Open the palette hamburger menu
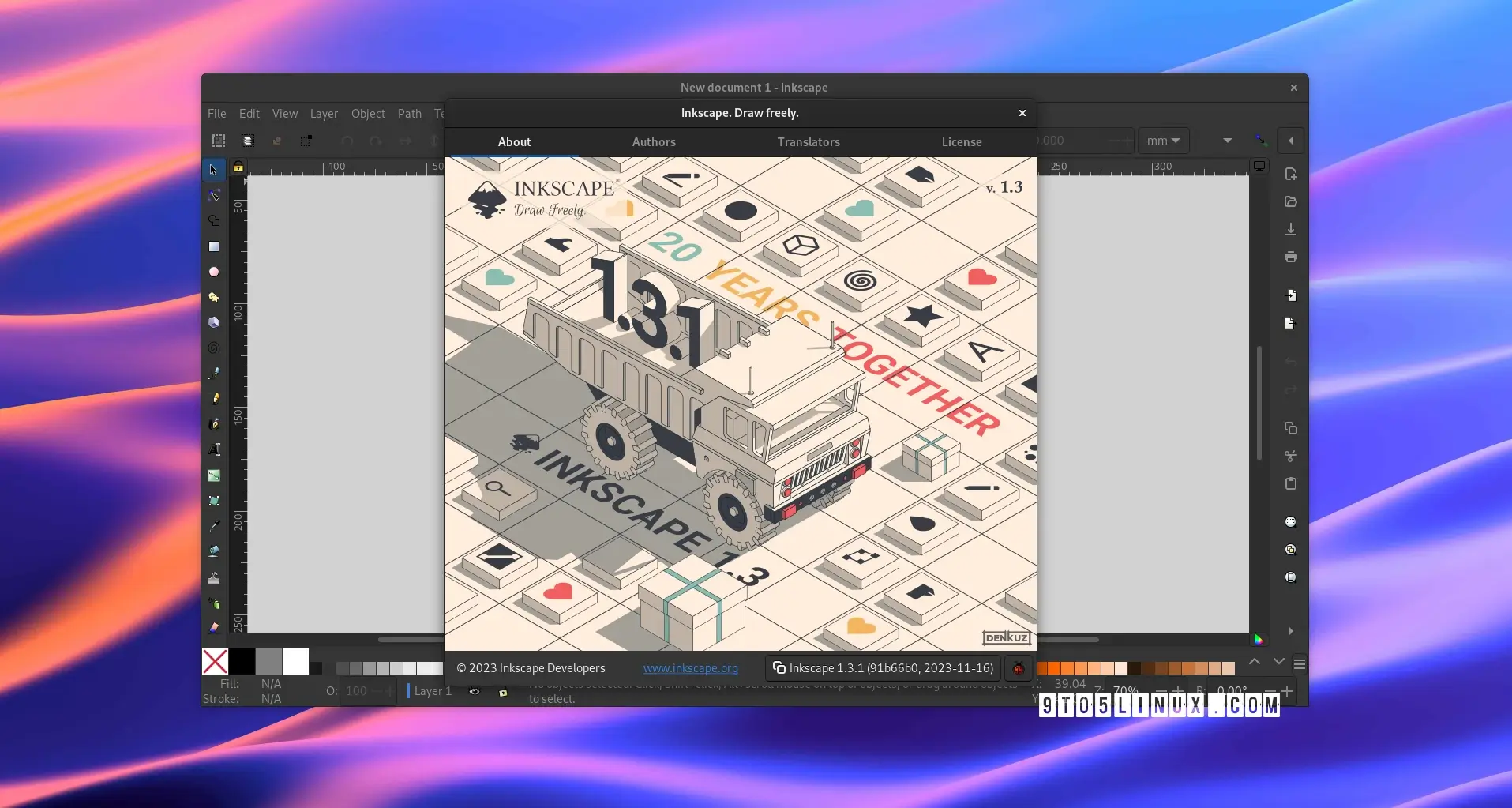The height and width of the screenshot is (808, 1512). [x=1300, y=664]
